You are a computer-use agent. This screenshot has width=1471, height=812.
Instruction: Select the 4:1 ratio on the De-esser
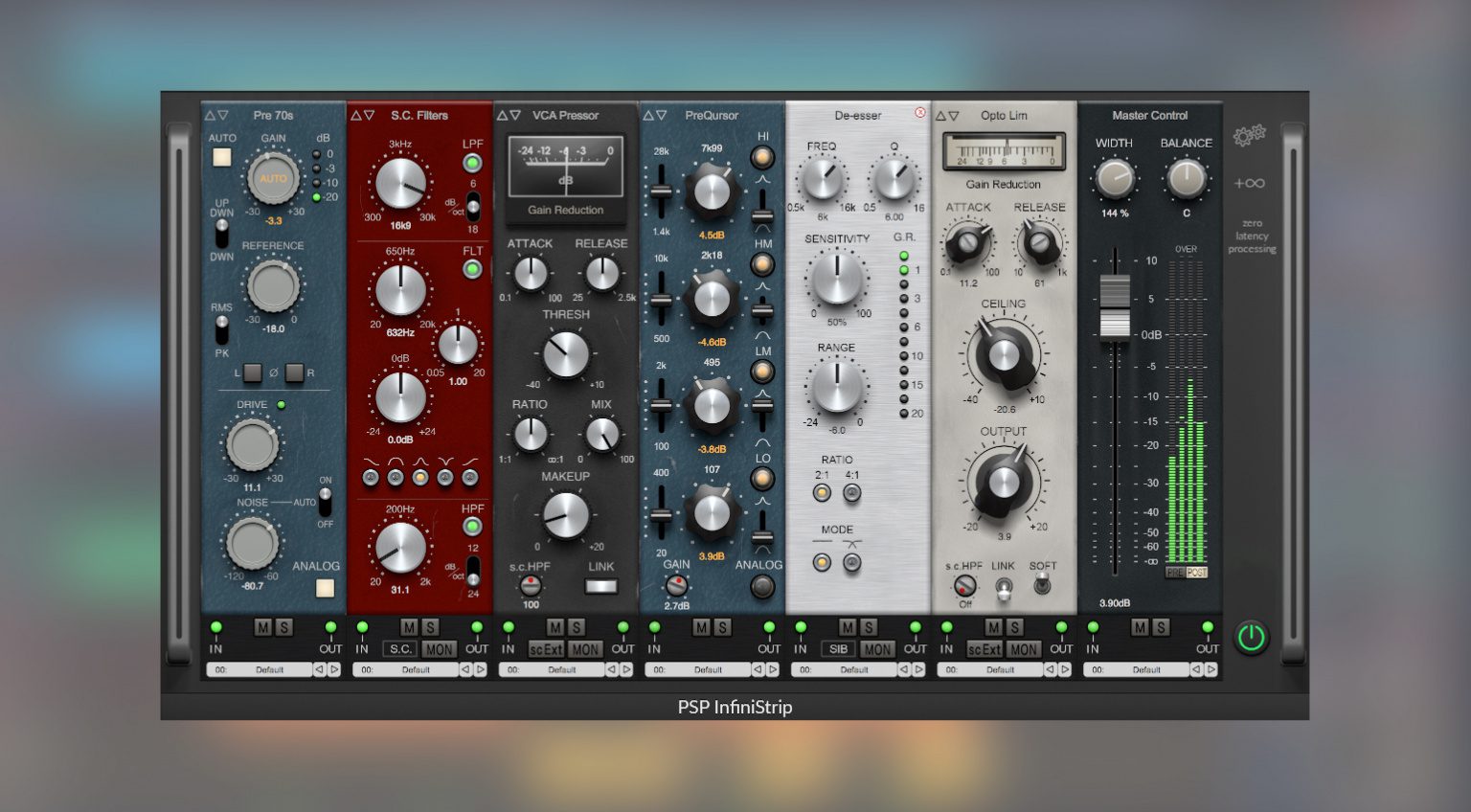click(851, 492)
